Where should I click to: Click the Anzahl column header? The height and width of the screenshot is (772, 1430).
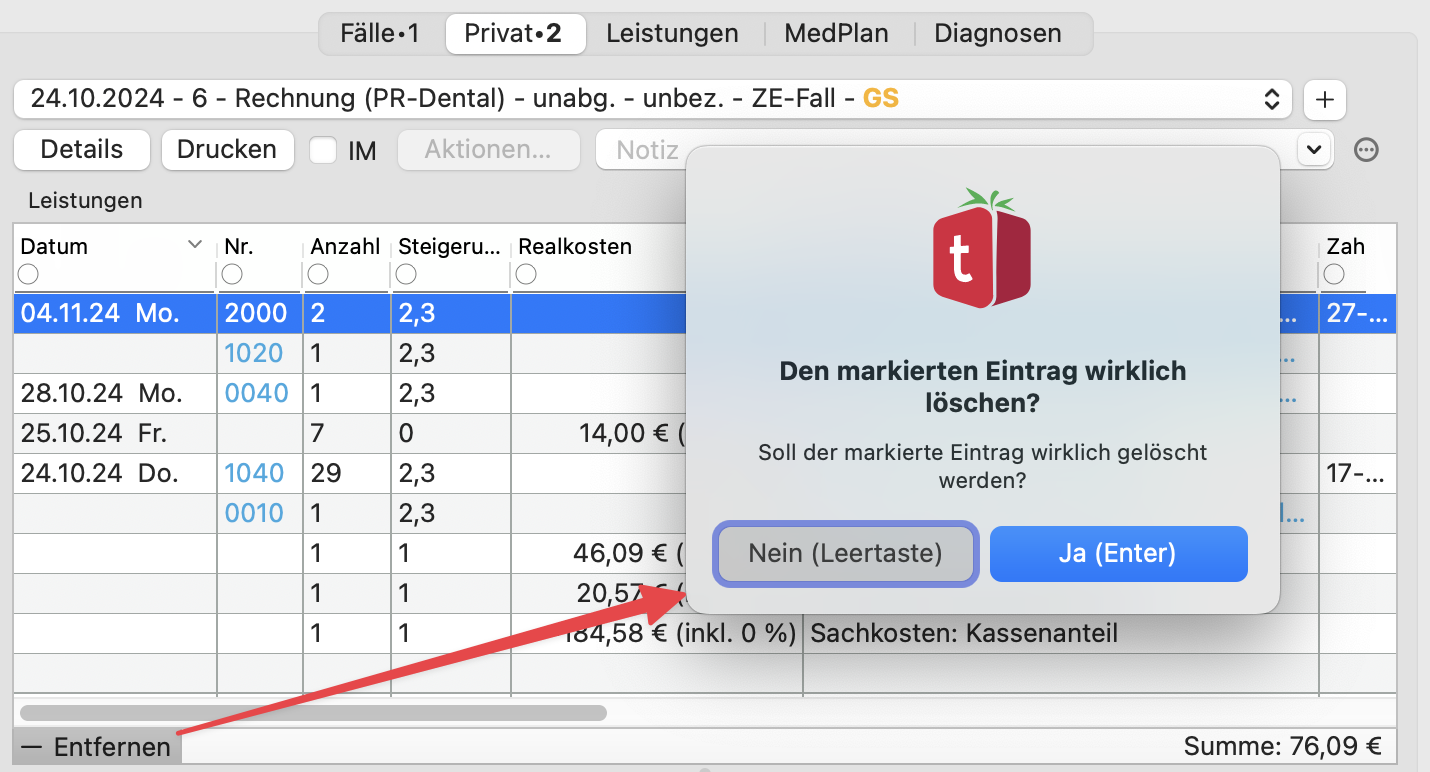pos(345,246)
